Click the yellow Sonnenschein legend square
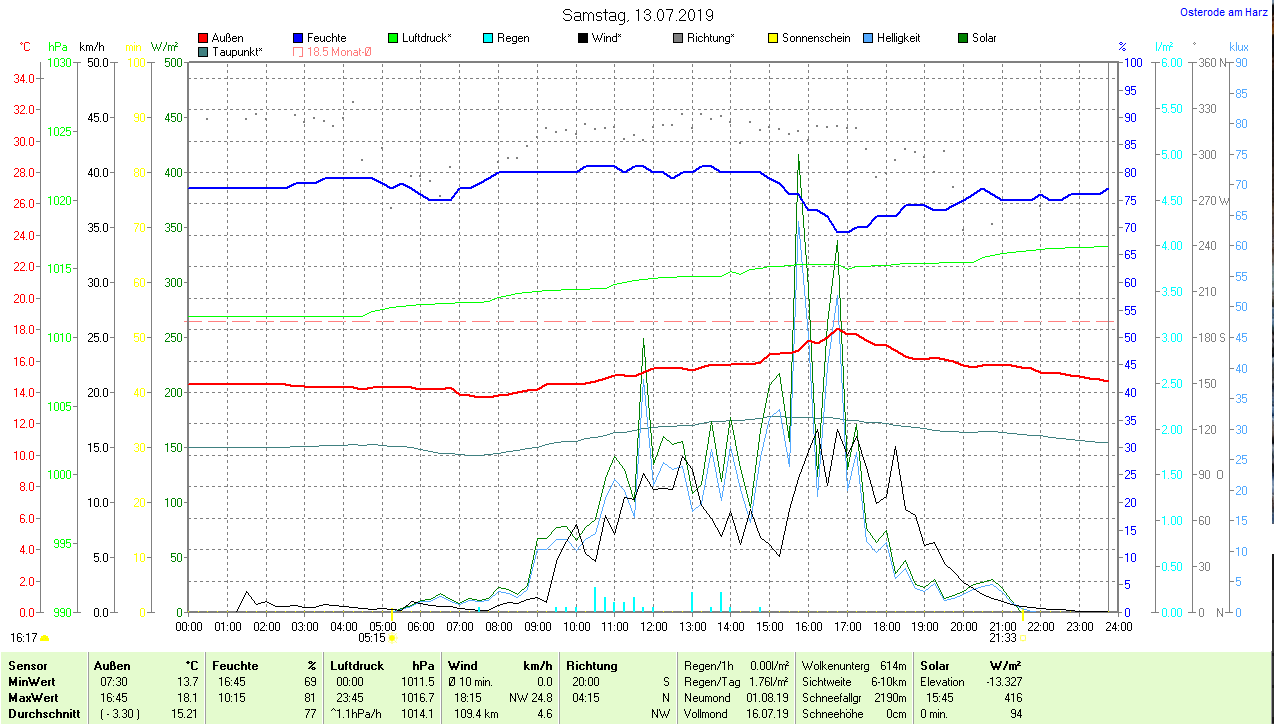The width and height of the screenshot is (1274, 724). point(772,38)
